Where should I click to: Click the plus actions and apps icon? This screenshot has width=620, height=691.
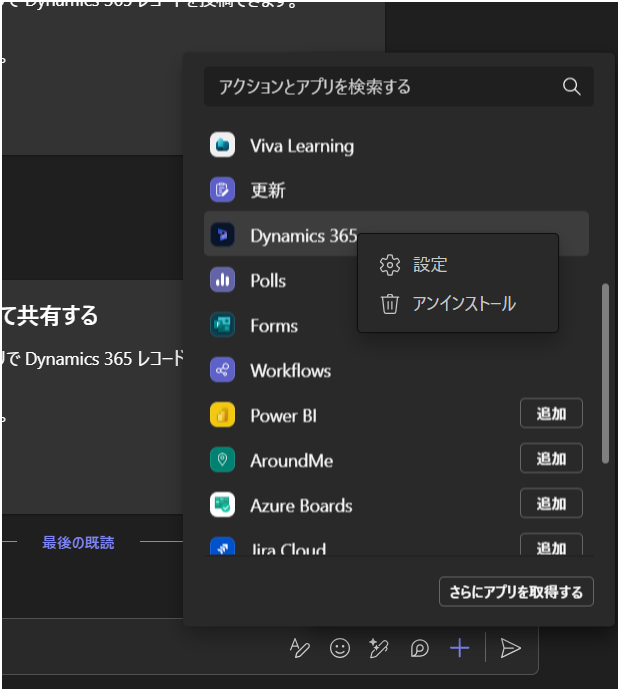coord(460,648)
